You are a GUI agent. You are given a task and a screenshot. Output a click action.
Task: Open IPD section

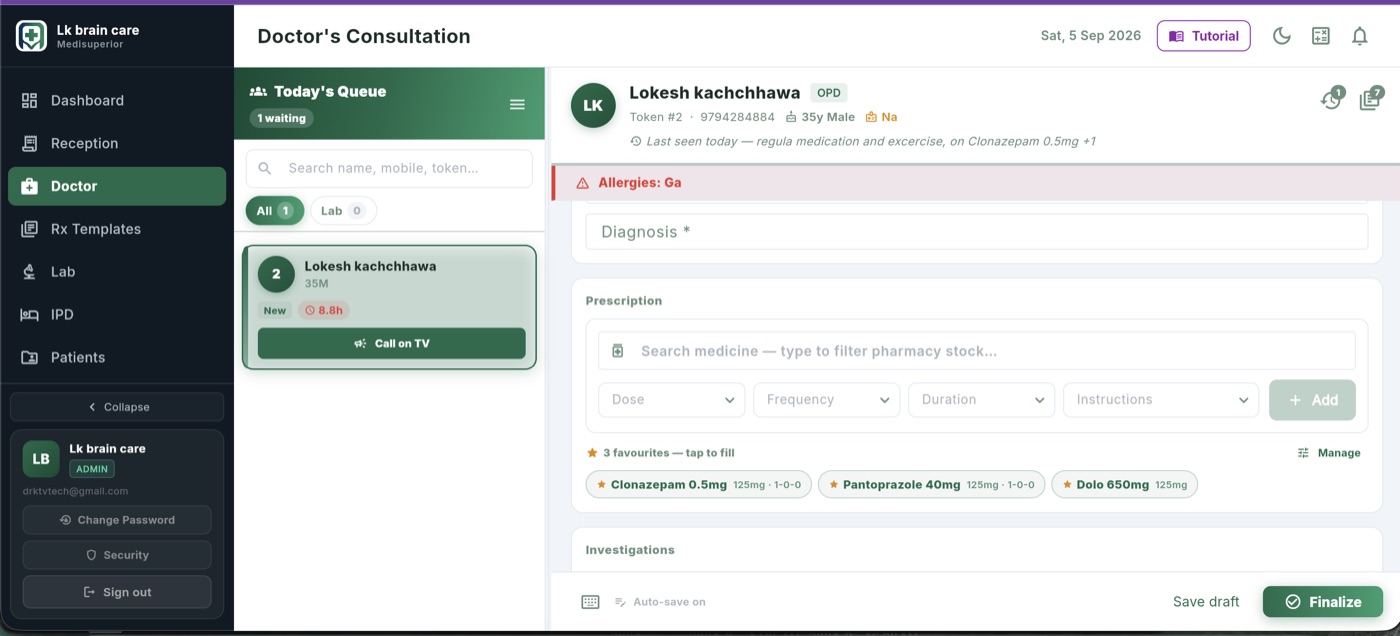[x=117, y=315]
